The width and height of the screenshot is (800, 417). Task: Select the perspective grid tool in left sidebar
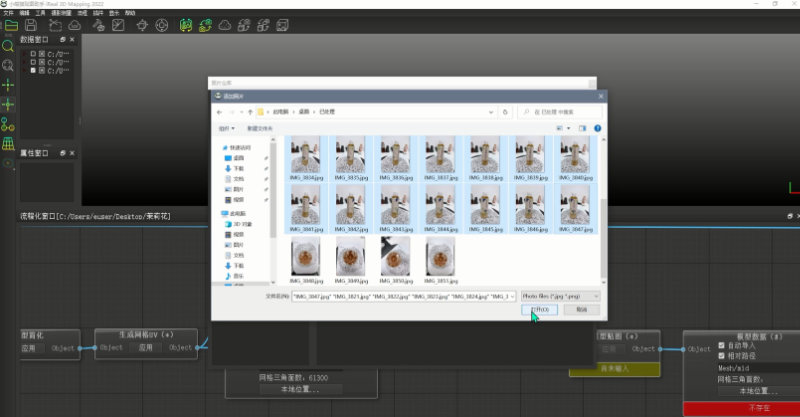pyautogui.click(x=8, y=143)
